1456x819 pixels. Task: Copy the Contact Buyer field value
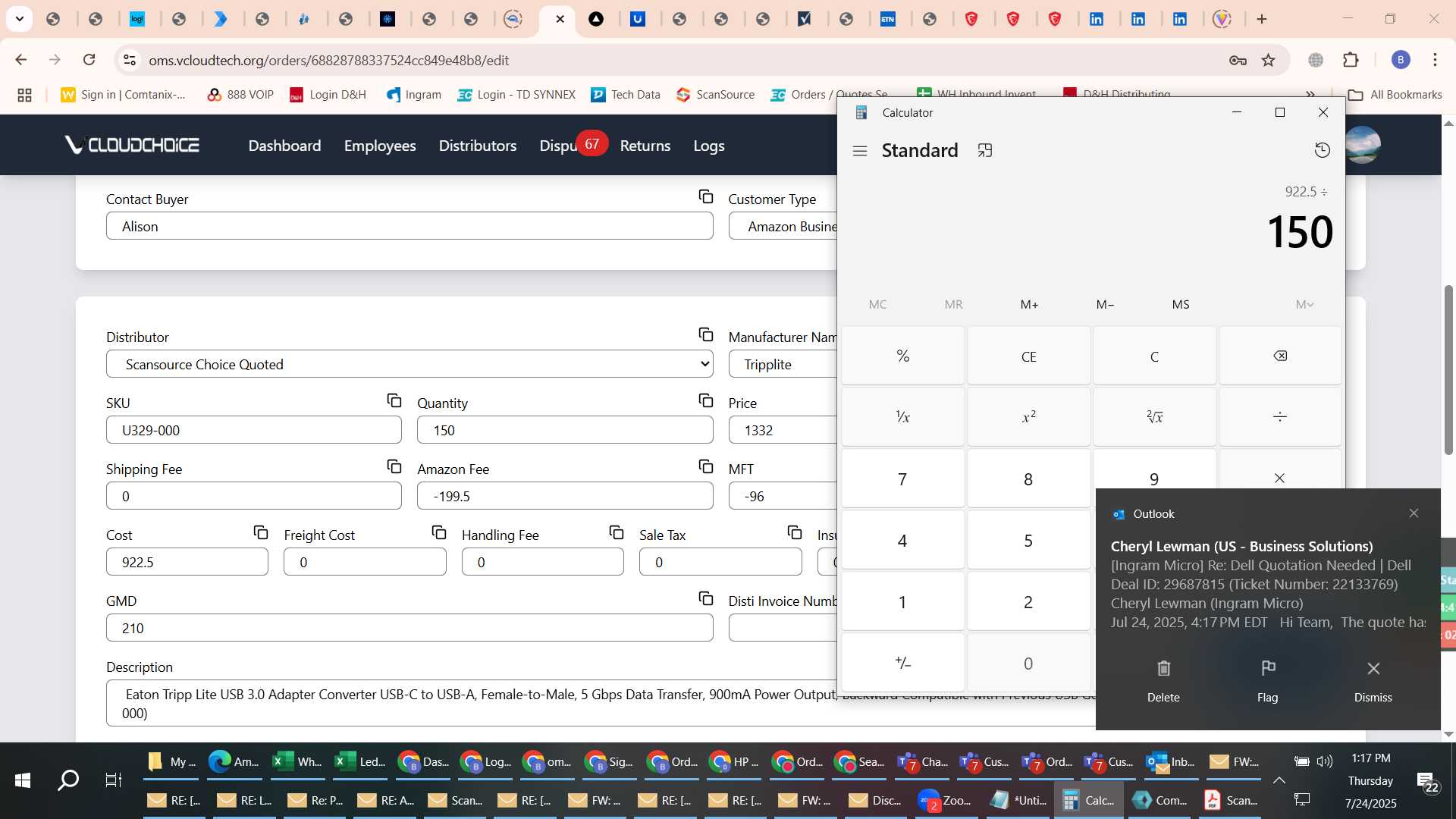click(x=706, y=197)
